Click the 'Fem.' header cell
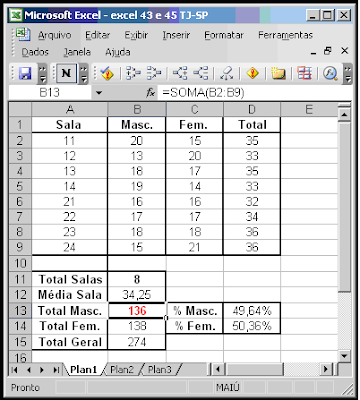The height and width of the screenshot is (400, 360). [x=195, y=124]
